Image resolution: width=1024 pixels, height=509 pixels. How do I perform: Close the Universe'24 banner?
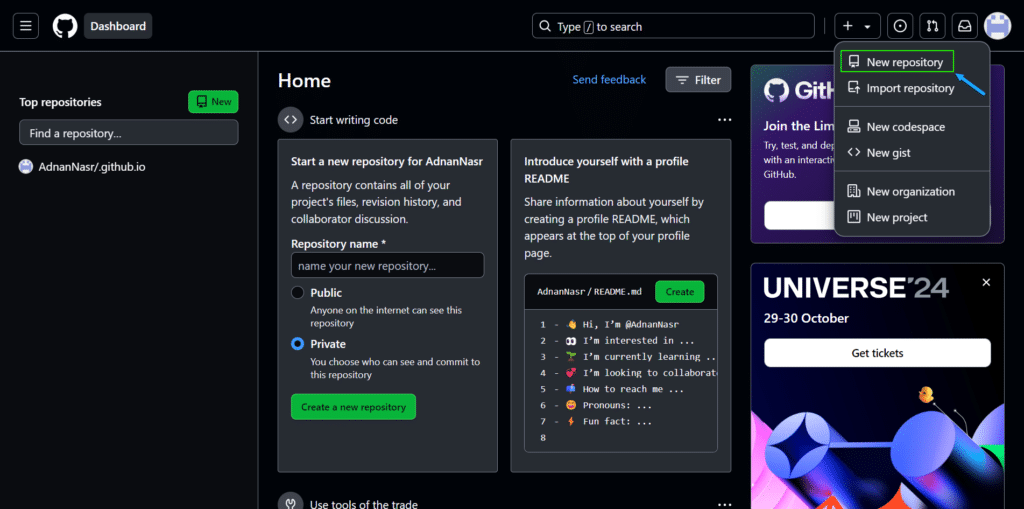[x=986, y=282]
